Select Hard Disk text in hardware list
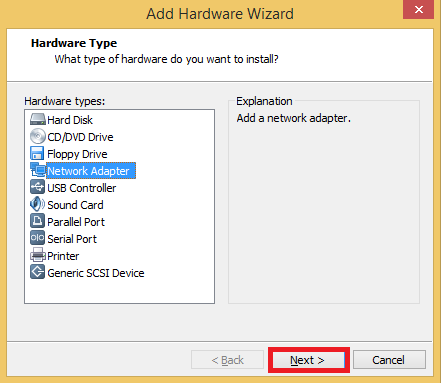 click(x=70, y=120)
